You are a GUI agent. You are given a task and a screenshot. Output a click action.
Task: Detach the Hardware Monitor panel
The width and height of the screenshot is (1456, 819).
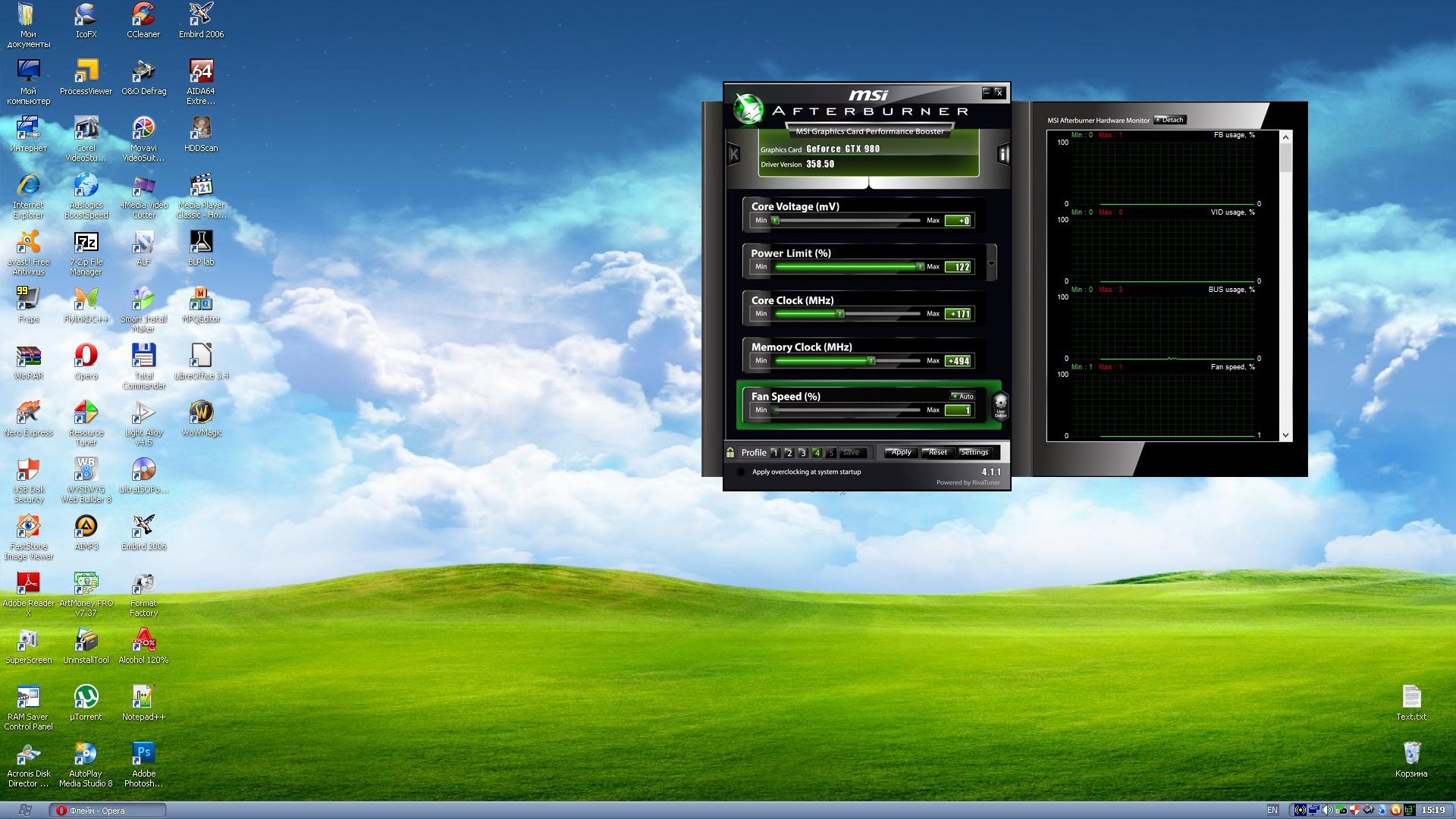click(1169, 120)
